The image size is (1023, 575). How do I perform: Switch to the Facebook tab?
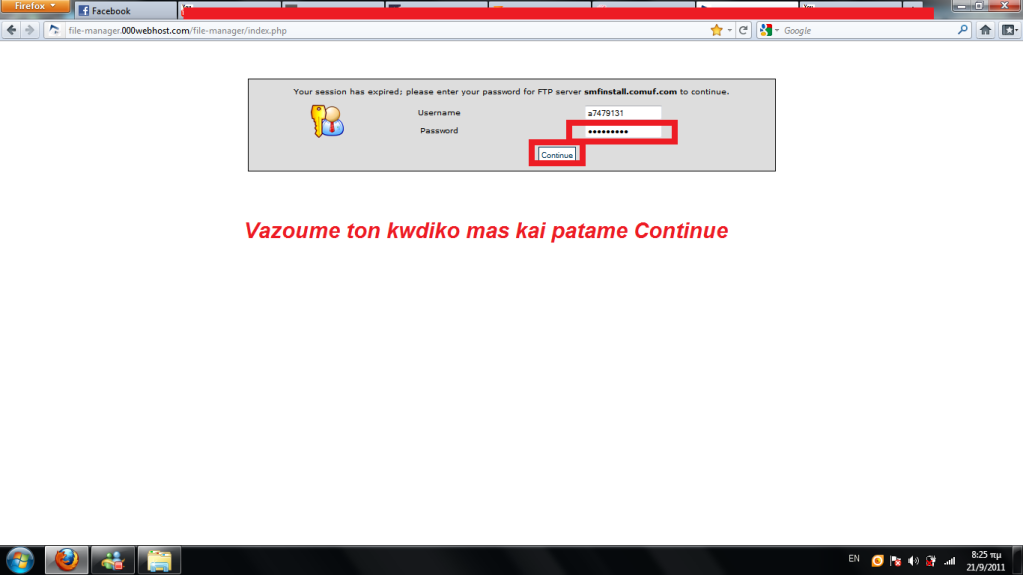point(124,11)
